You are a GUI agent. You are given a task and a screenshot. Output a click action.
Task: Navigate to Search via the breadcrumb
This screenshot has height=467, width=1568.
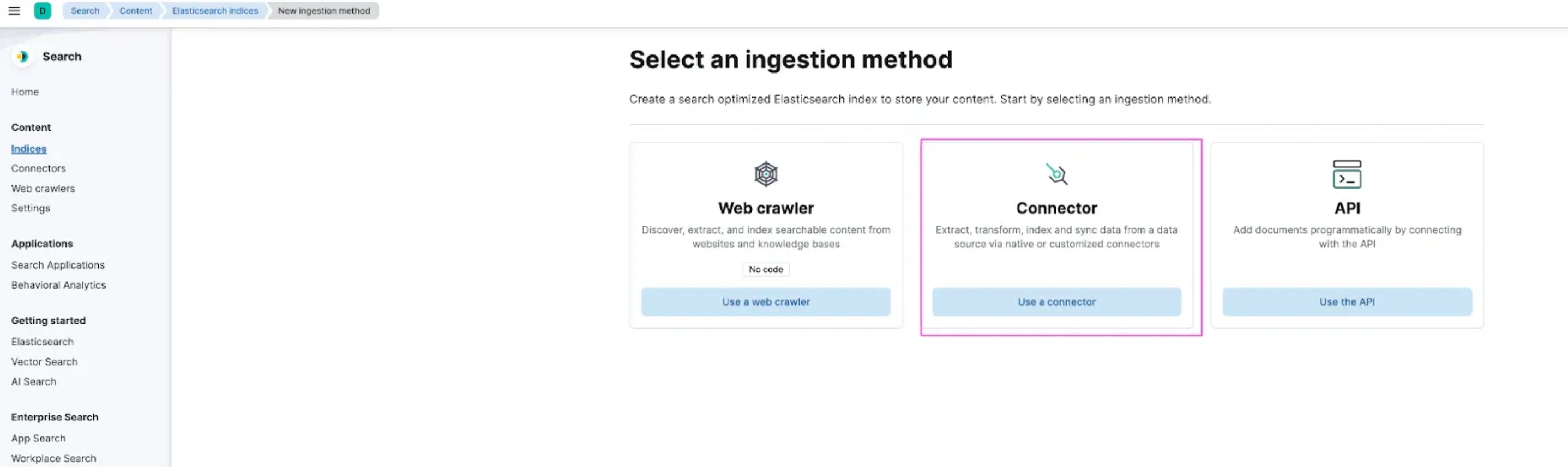coord(85,10)
